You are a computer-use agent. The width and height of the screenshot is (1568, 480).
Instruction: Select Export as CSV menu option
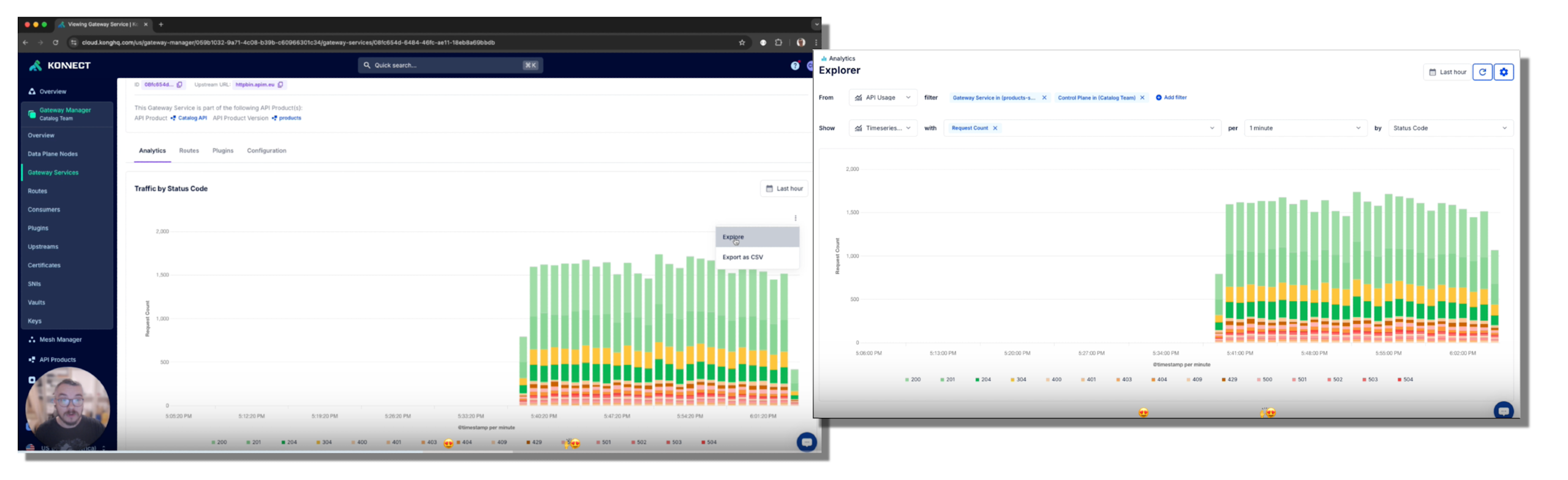pyautogui.click(x=742, y=257)
